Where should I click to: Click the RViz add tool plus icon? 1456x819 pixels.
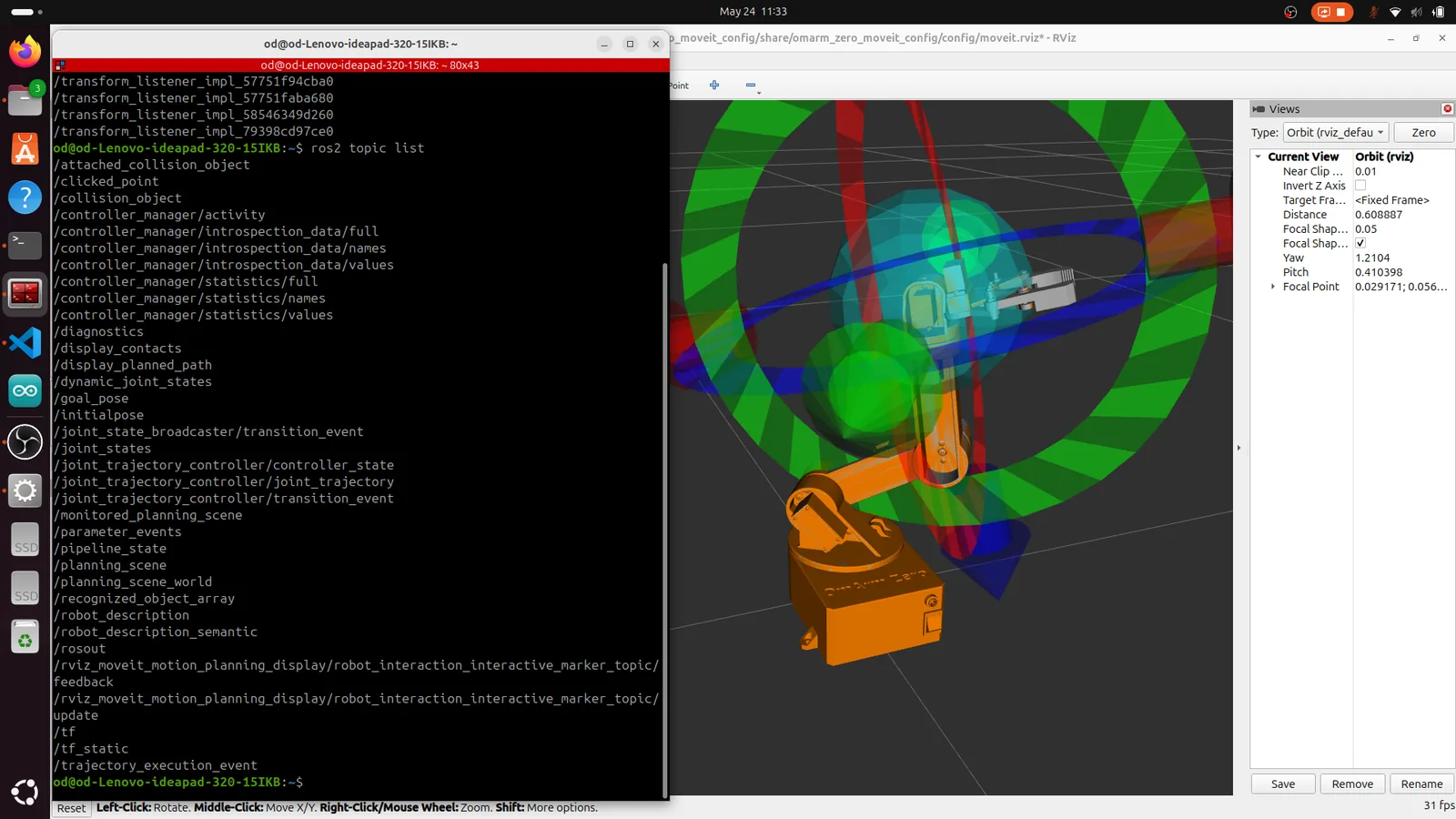[714, 85]
